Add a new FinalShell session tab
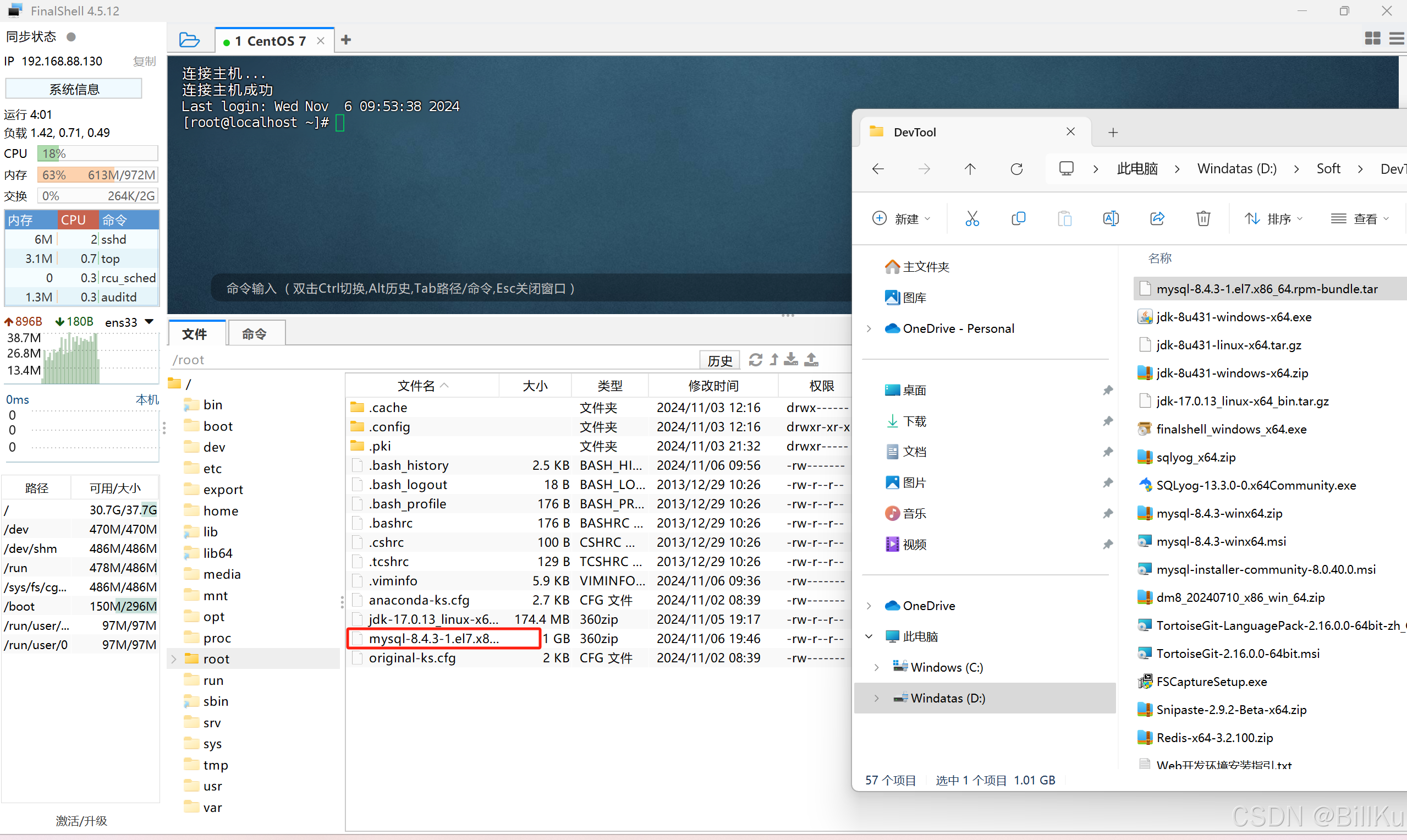 [x=347, y=40]
